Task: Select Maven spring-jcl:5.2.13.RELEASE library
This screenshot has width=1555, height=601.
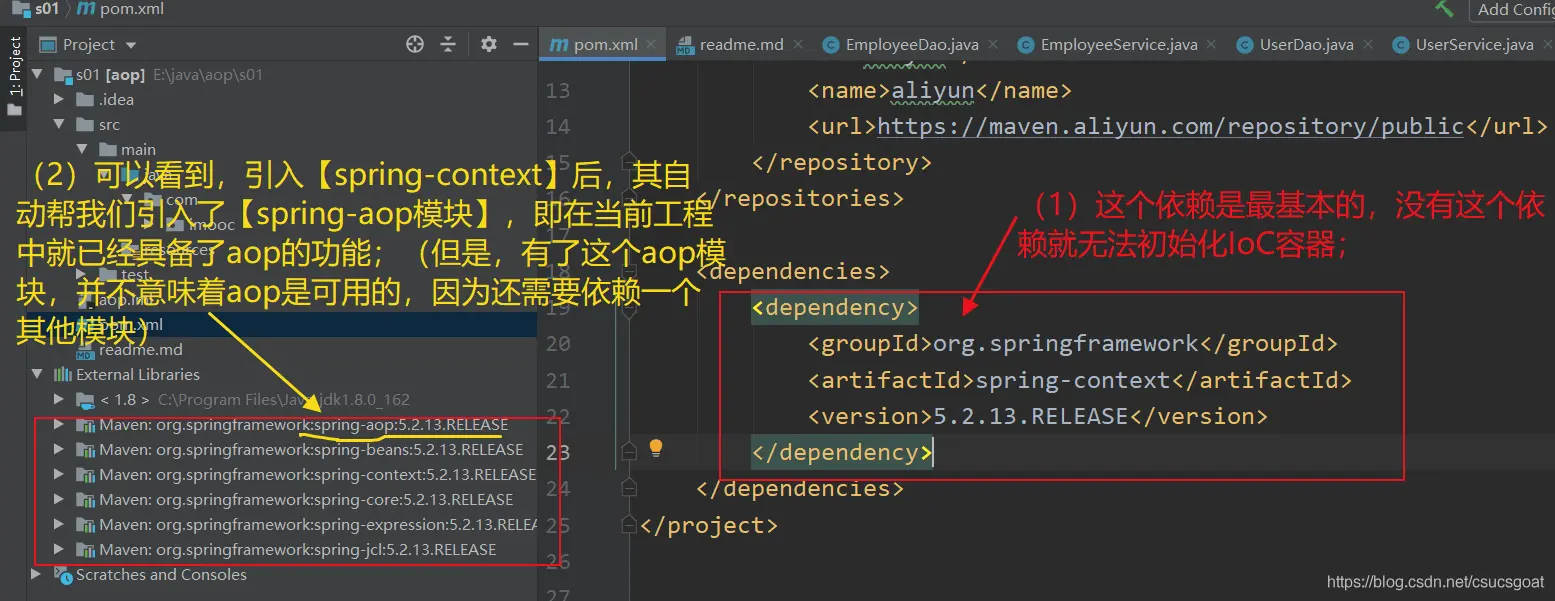Action: (x=297, y=550)
